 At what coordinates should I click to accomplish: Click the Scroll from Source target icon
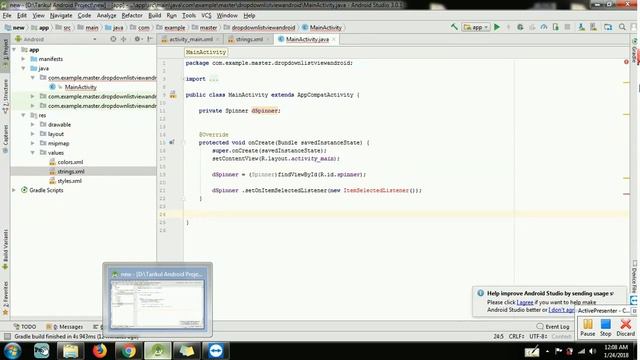[x=113, y=39]
